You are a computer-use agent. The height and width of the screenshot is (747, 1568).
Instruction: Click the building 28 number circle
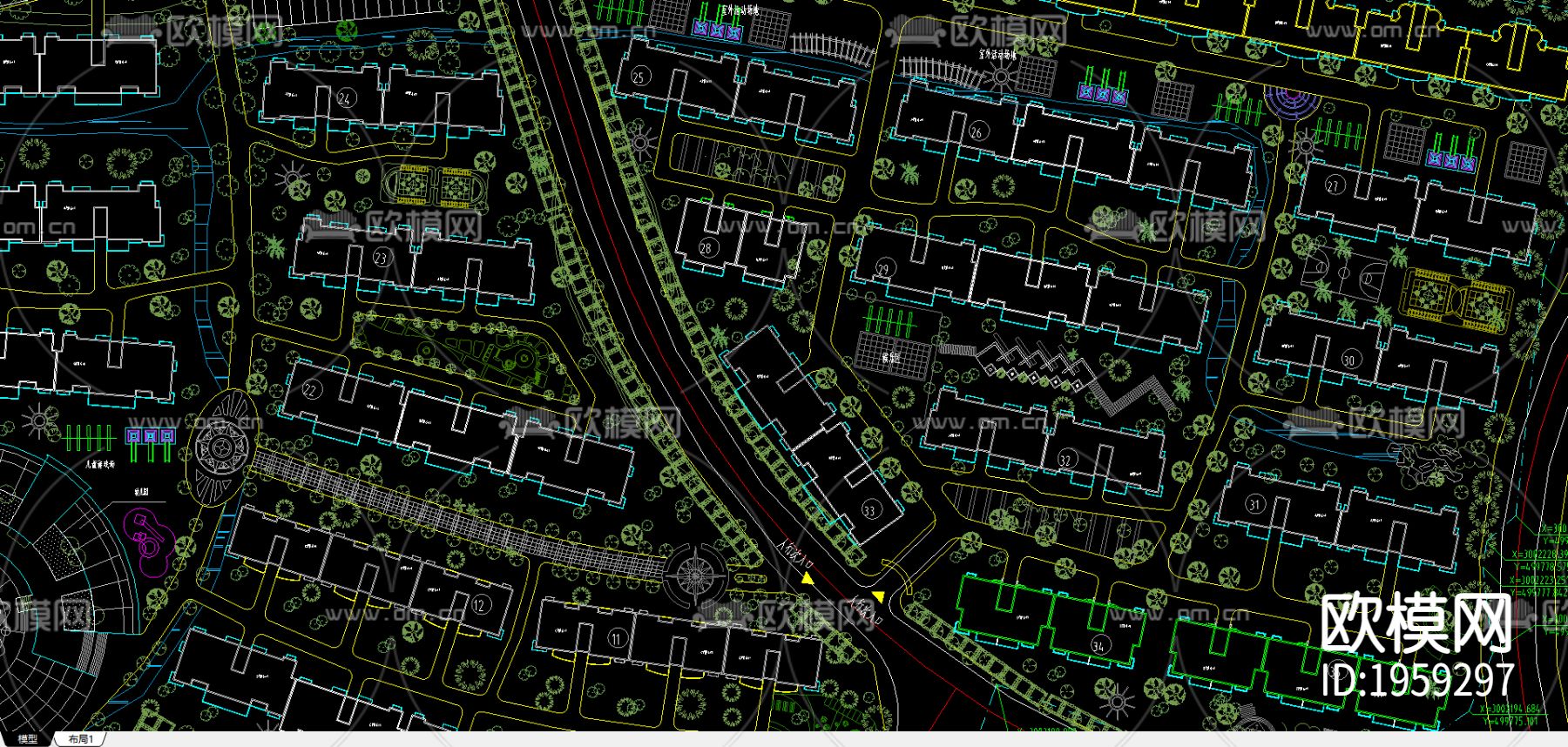pyautogui.click(x=706, y=247)
